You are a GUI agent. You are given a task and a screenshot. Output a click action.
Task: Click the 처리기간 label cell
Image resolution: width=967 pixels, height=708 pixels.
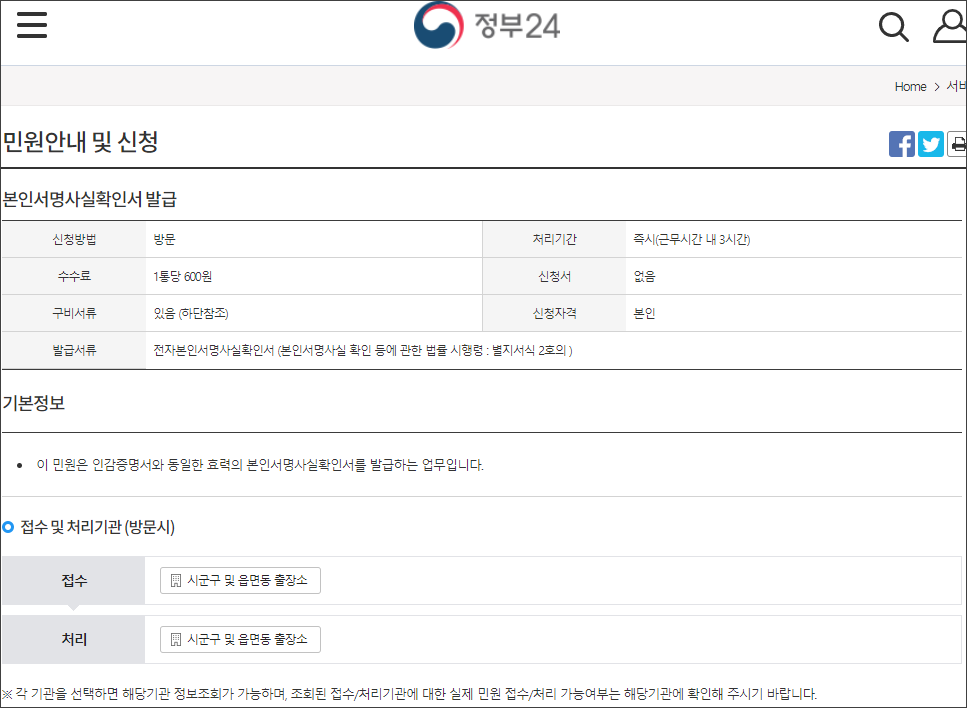pyautogui.click(x=554, y=239)
